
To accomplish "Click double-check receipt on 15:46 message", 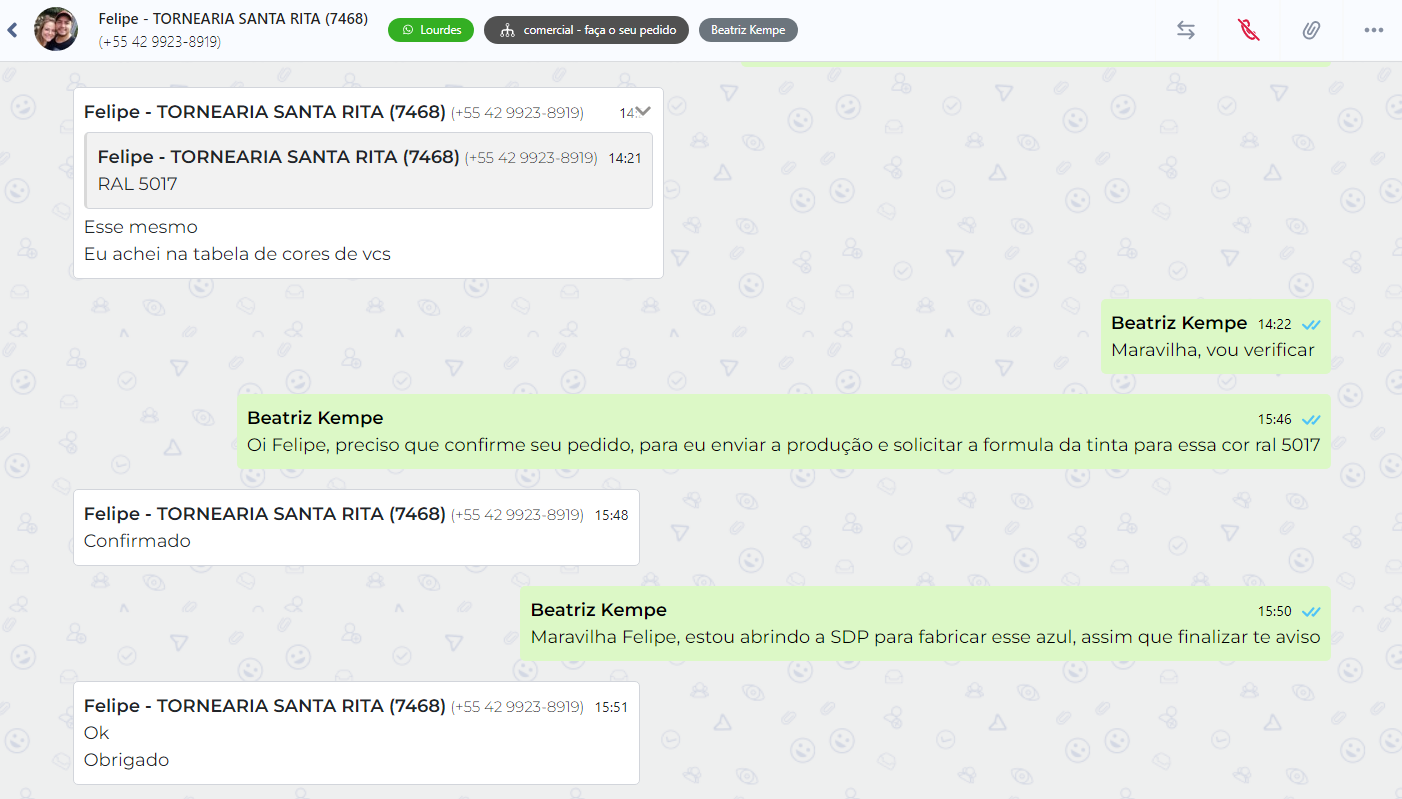I will click(x=1311, y=419).
